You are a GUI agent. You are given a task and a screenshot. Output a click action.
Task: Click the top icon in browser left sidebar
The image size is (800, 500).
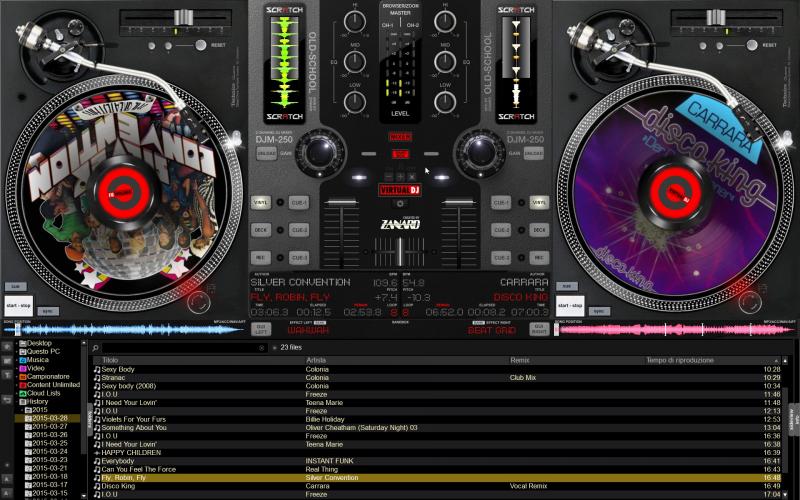point(7,347)
